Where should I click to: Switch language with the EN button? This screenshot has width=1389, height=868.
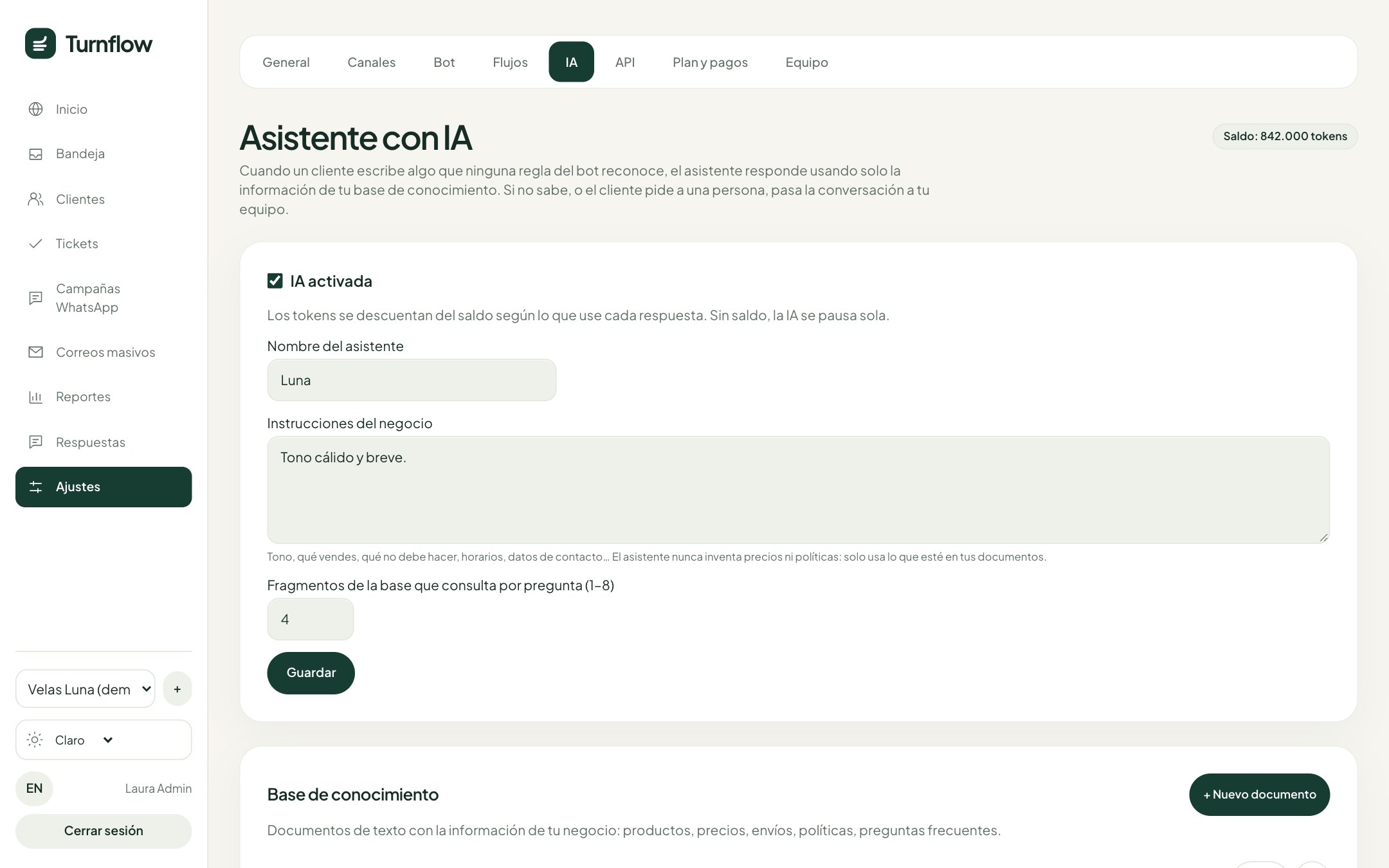[34, 789]
